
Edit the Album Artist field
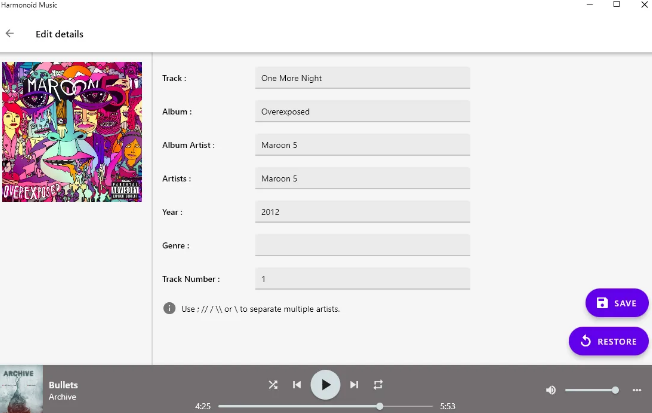(362, 145)
